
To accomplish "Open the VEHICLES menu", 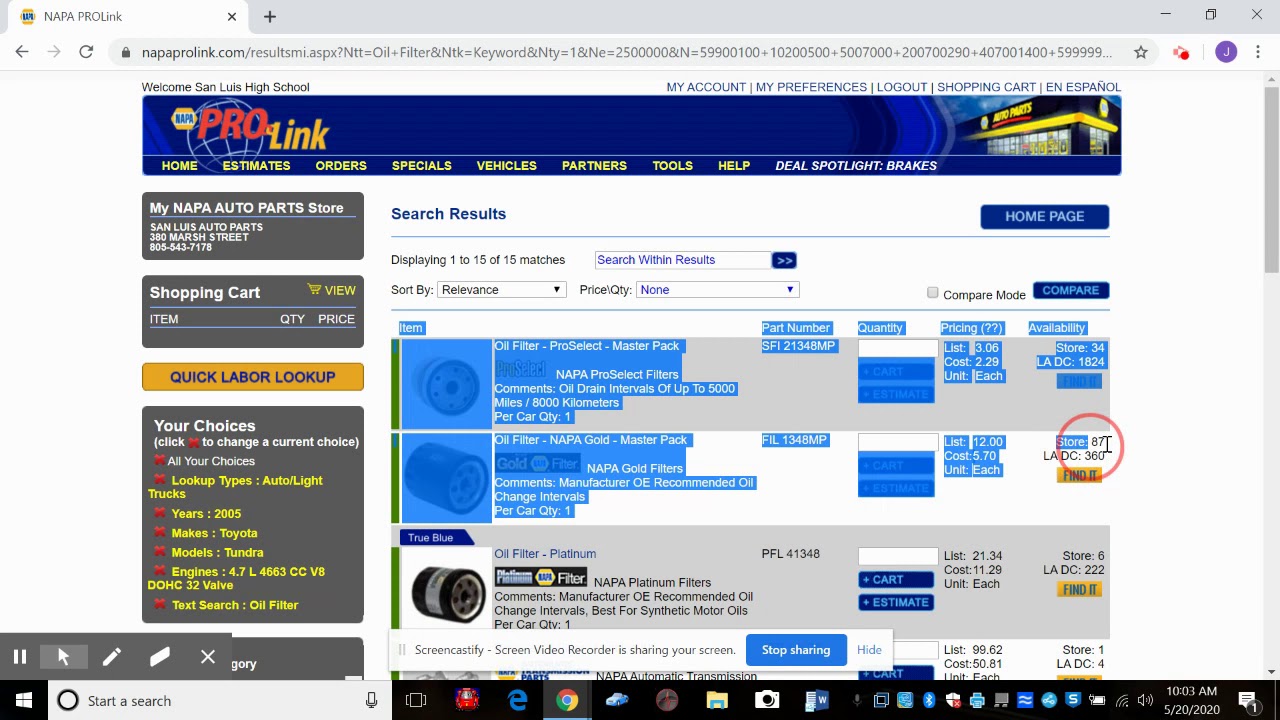I will pos(506,166).
